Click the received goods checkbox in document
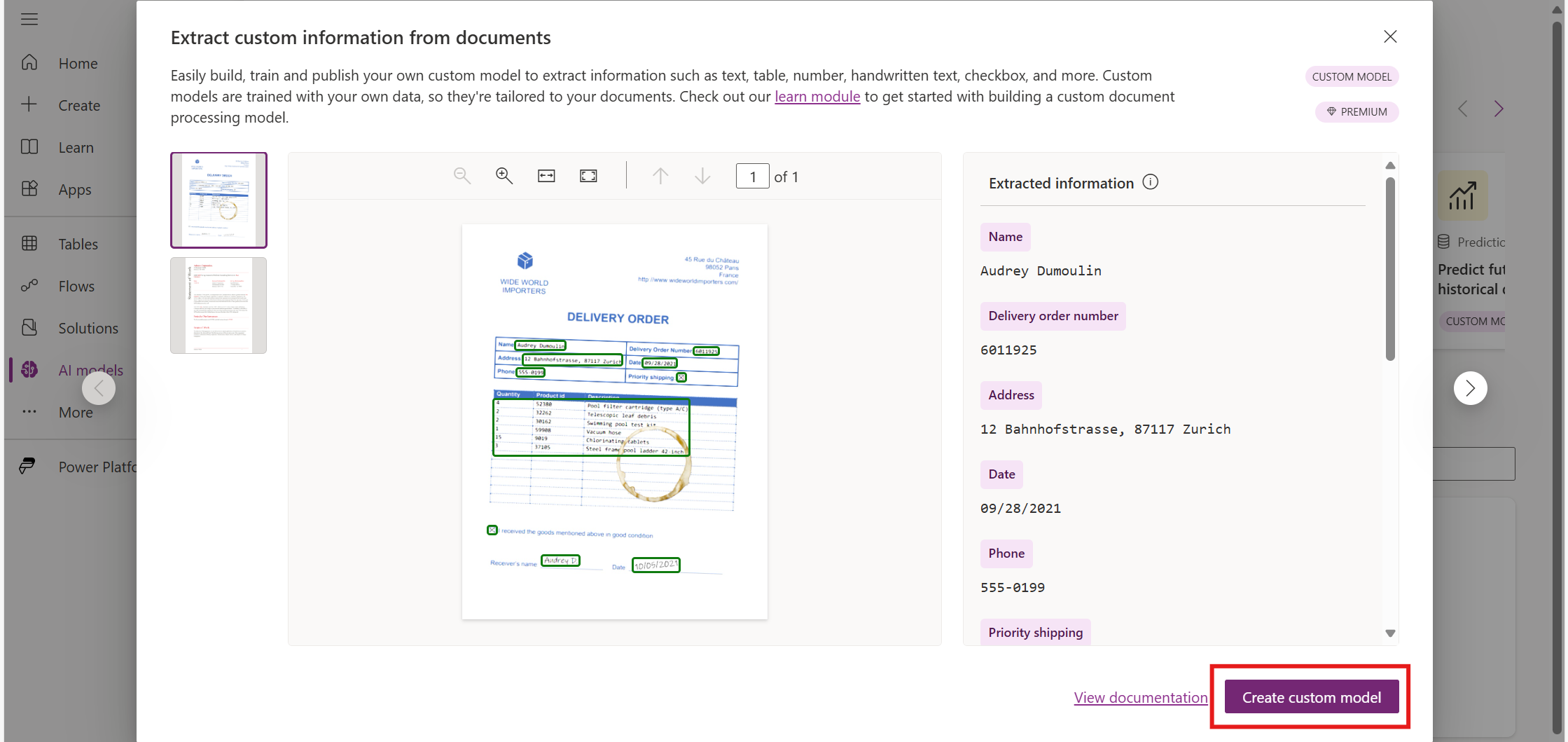1568x742 pixels. 492,530
